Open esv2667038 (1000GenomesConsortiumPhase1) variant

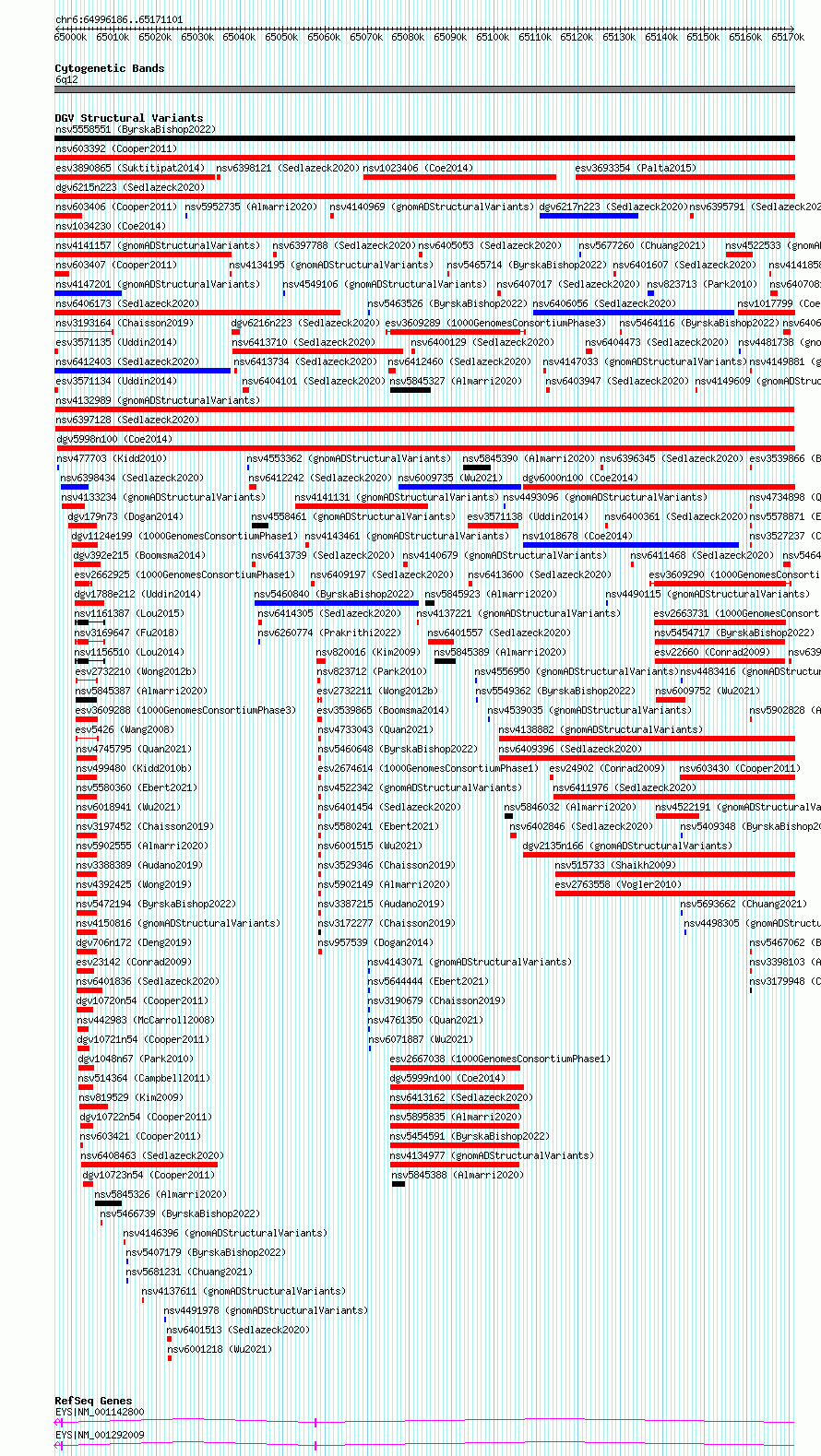click(500, 1059)
